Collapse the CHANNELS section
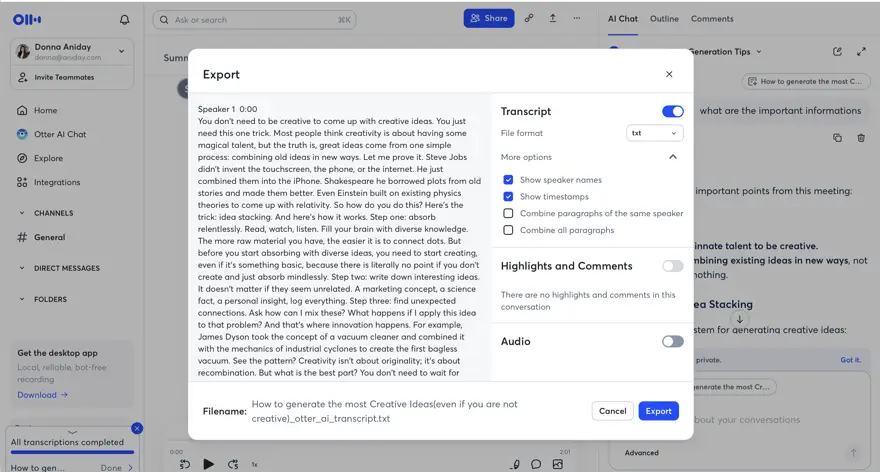The image size is (880, 472). coord(22,213)
